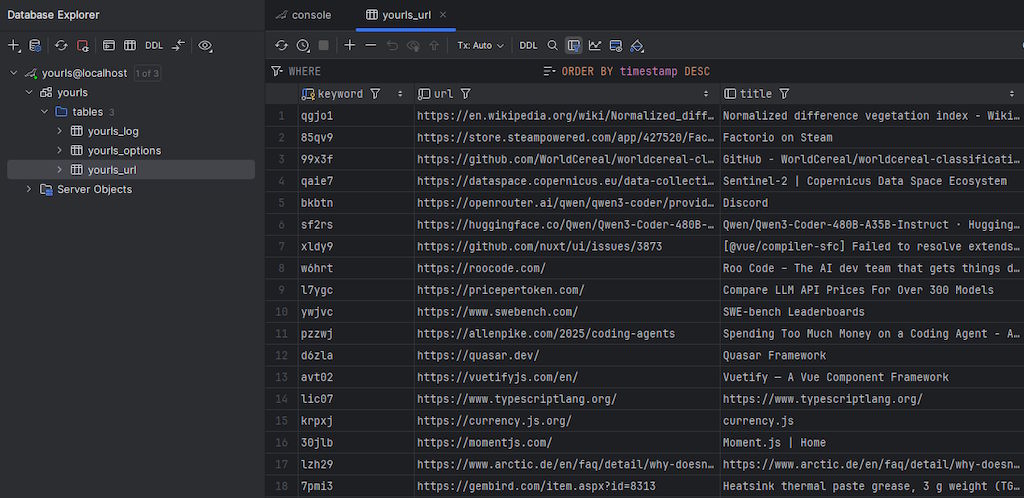This screenshot has height=498, width=1024.
Task: Select yourls_options in the tree
Action: tap(124, 151)
